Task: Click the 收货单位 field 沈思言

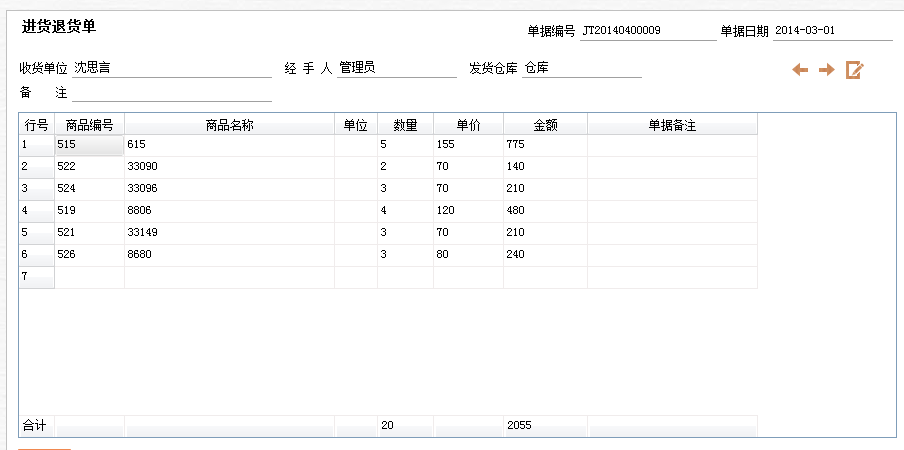Action: (172, 68)
